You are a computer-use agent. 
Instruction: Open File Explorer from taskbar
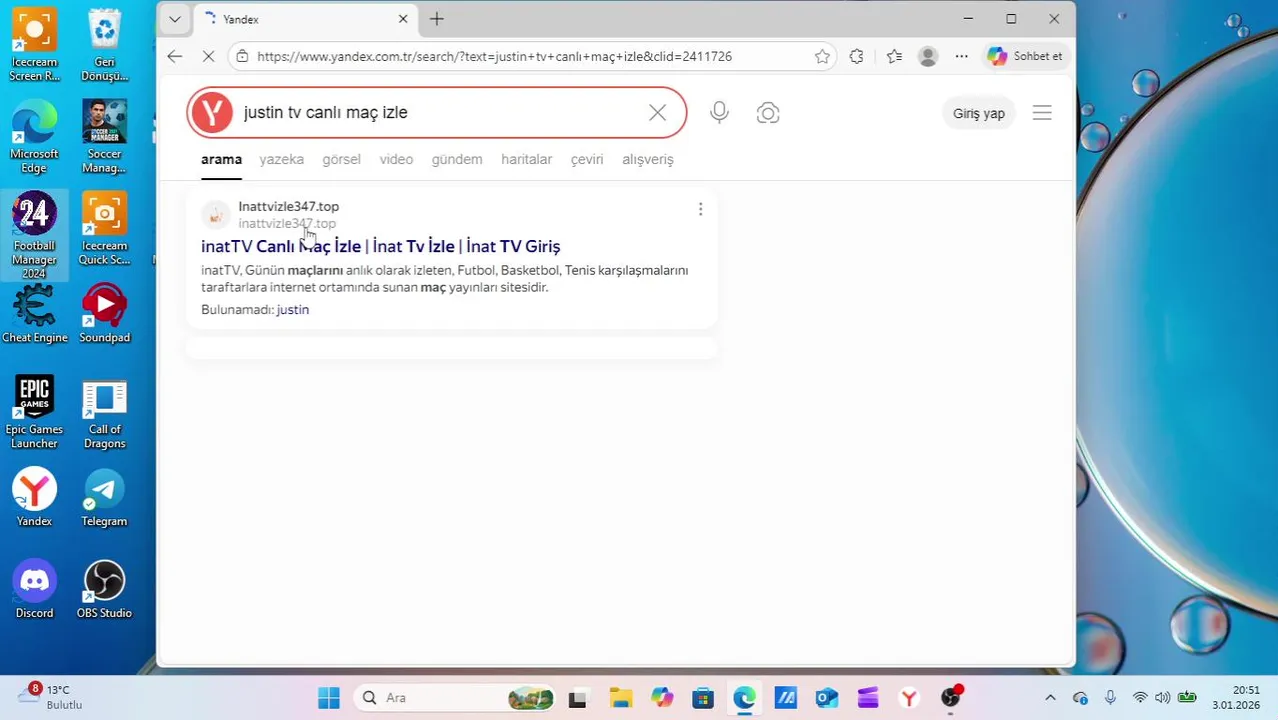620,698
